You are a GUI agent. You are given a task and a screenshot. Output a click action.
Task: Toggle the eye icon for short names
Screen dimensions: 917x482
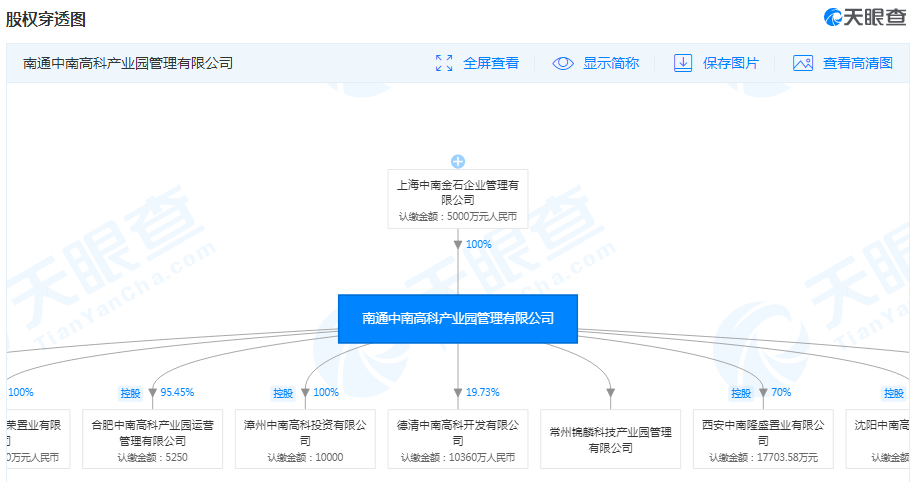[x=563, y=63]
